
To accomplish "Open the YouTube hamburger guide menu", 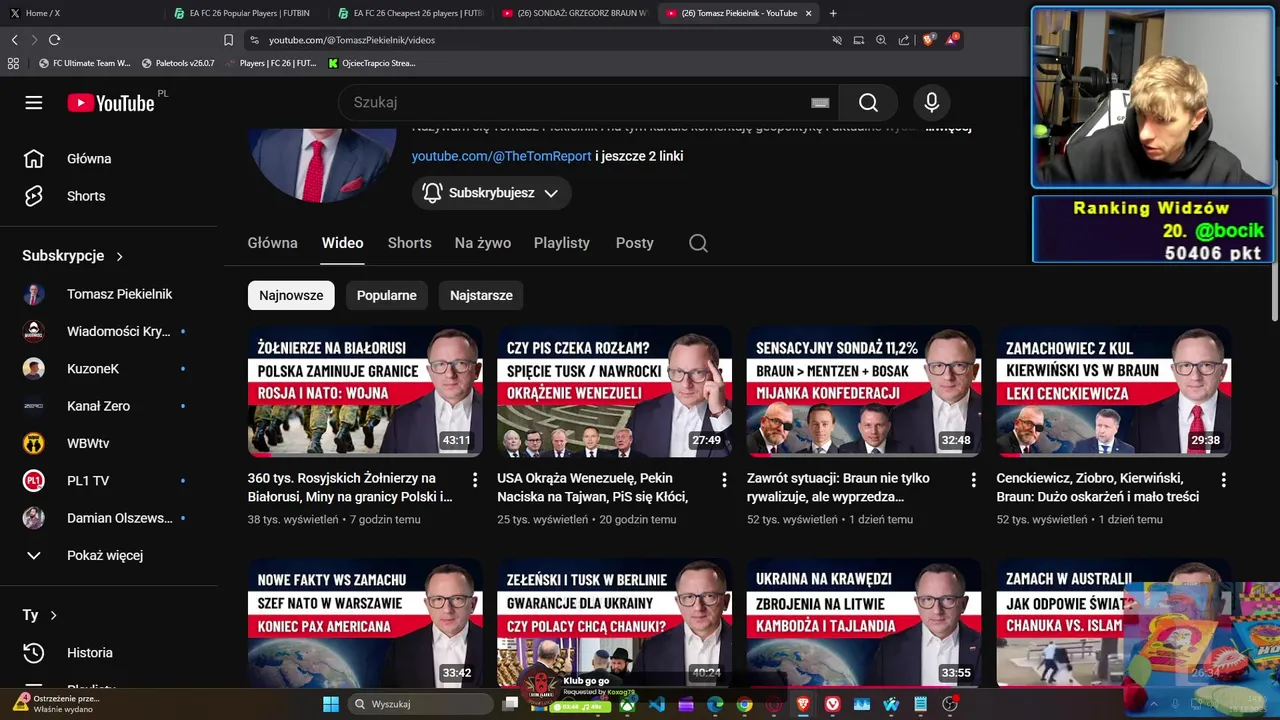I will tap(34, 103).
